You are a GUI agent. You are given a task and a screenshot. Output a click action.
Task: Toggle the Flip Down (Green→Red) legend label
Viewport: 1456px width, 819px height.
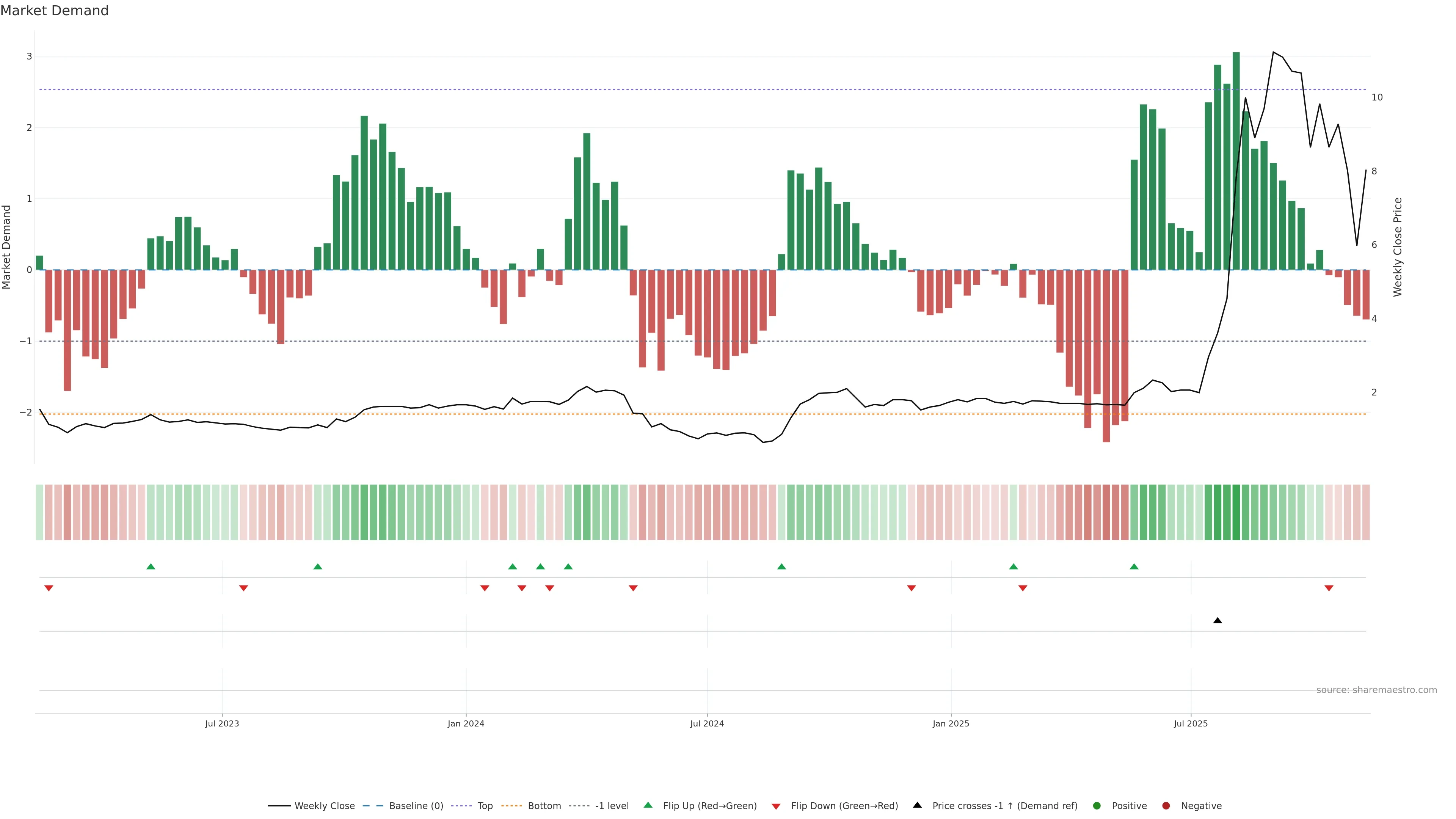(x=844, y=806)
